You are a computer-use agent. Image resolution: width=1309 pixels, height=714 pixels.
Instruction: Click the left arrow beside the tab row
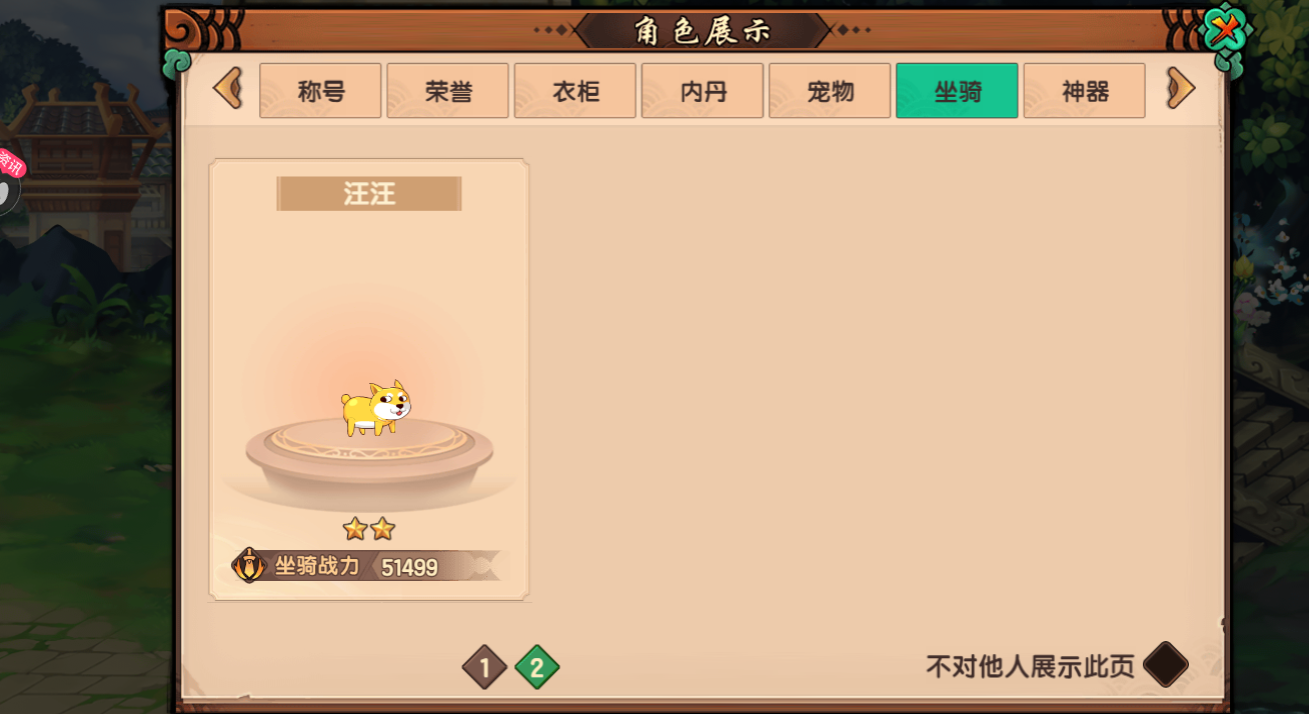pyautogui.click(x=228, y=89)
